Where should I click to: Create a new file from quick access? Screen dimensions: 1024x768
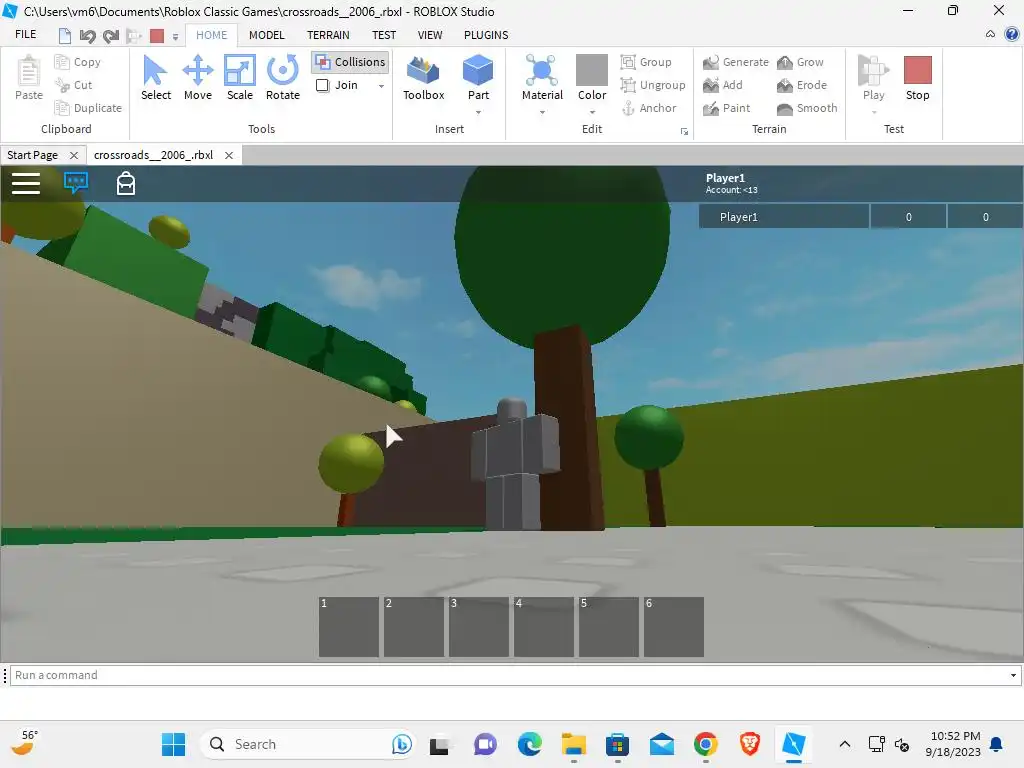(x=64, y=36)
